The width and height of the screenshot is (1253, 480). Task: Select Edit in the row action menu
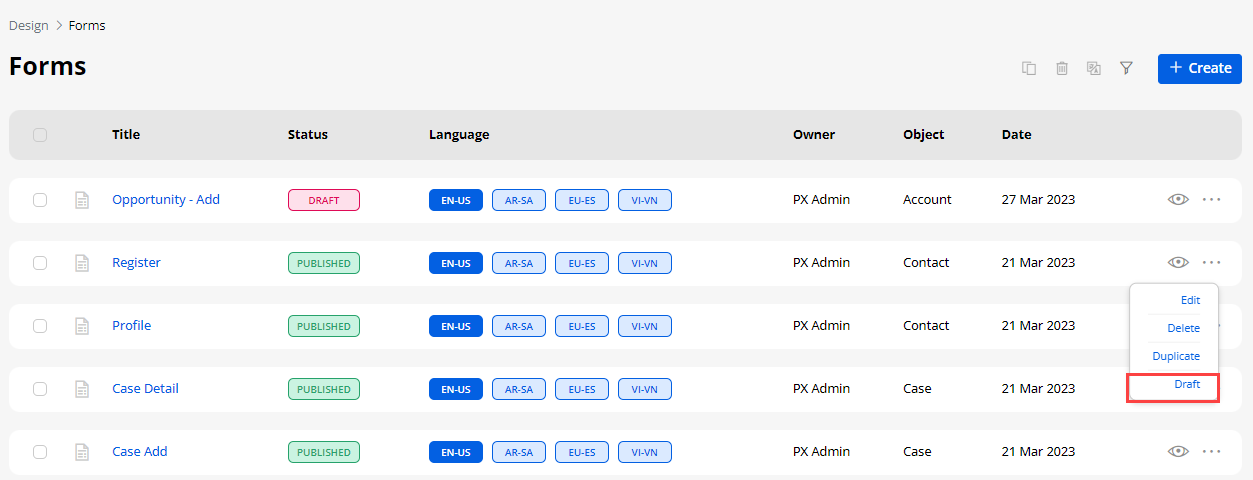1190,300
